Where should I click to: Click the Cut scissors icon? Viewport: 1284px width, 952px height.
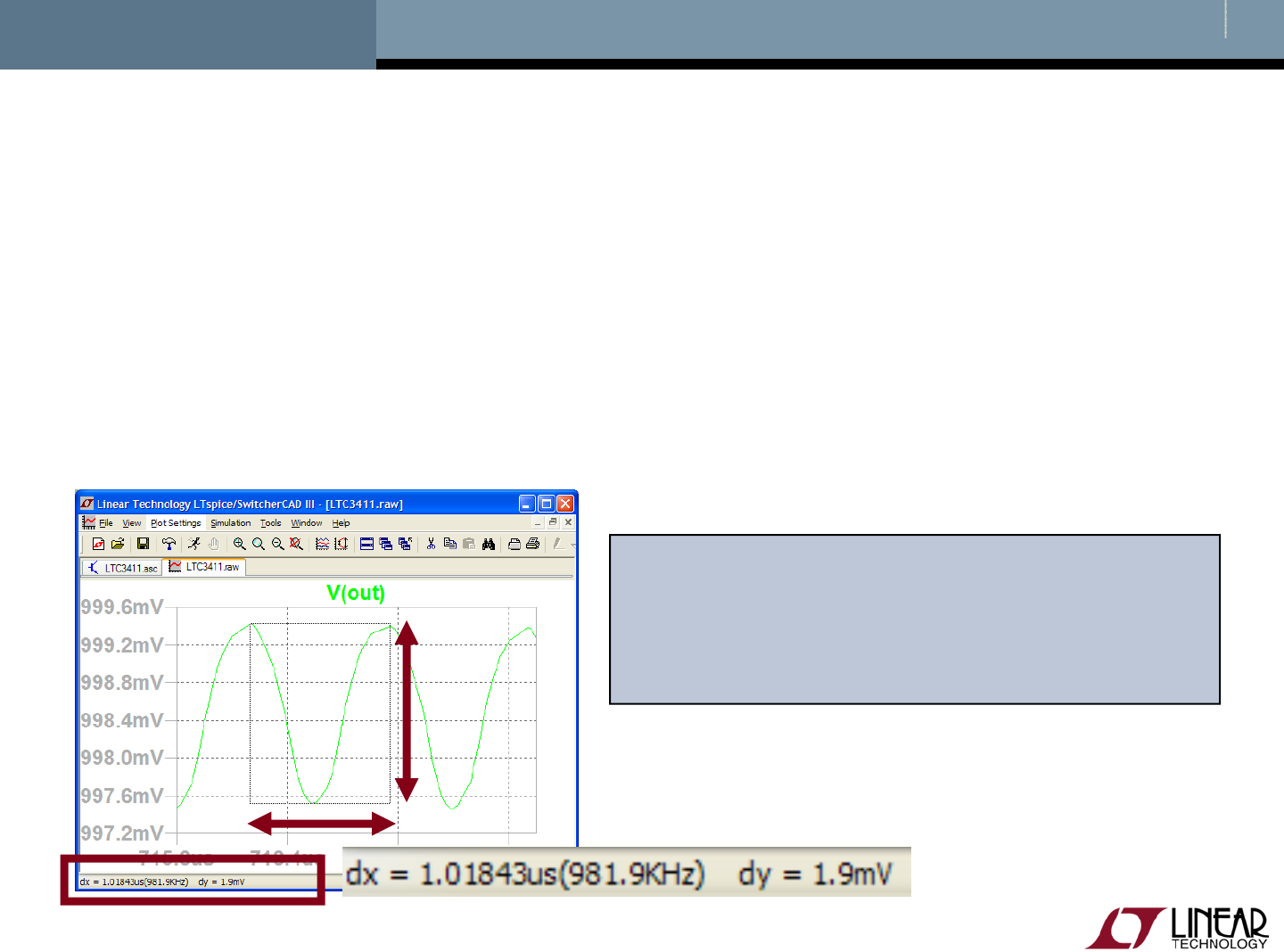(x=431, y=544)
